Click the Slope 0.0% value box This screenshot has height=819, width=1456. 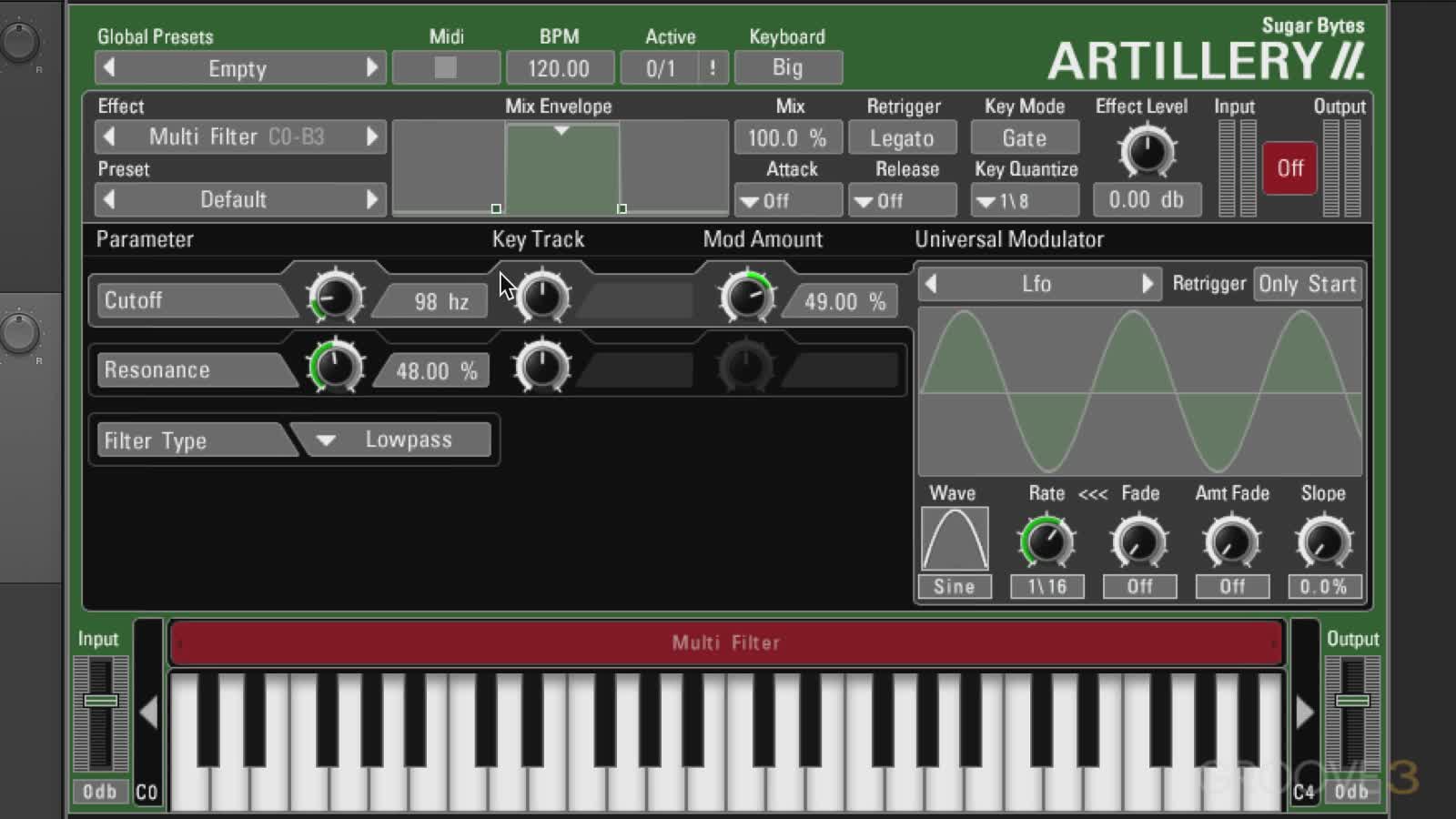1324,587
